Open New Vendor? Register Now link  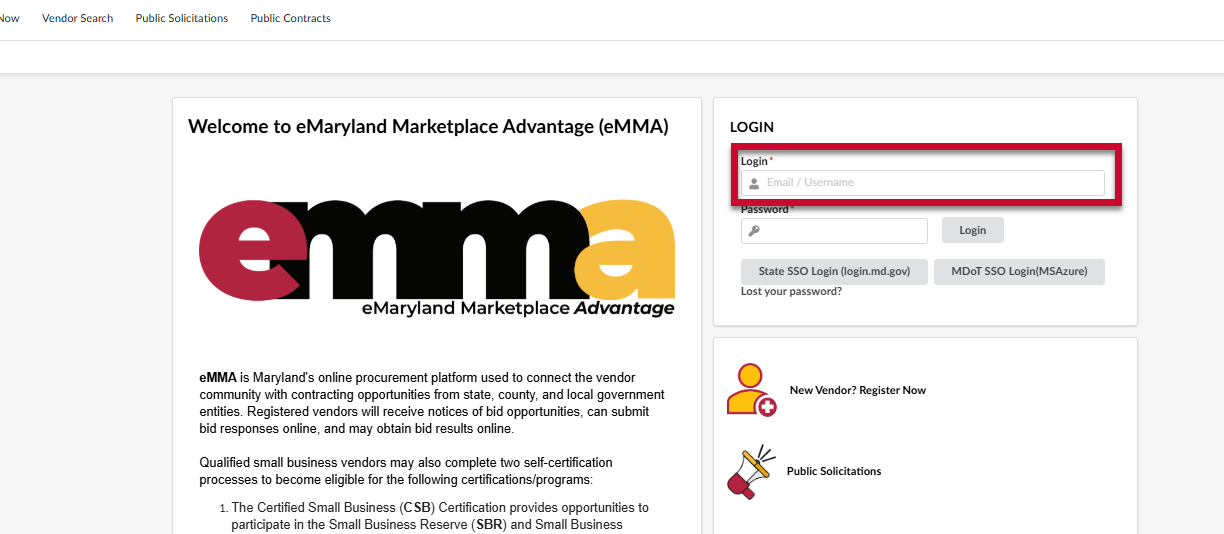point(858,391)
